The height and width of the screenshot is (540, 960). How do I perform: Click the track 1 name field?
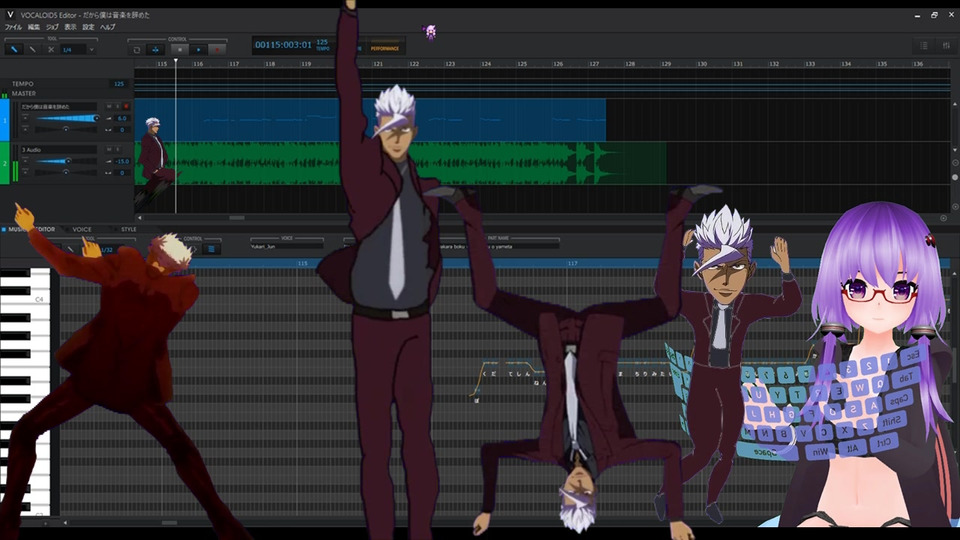58,107
